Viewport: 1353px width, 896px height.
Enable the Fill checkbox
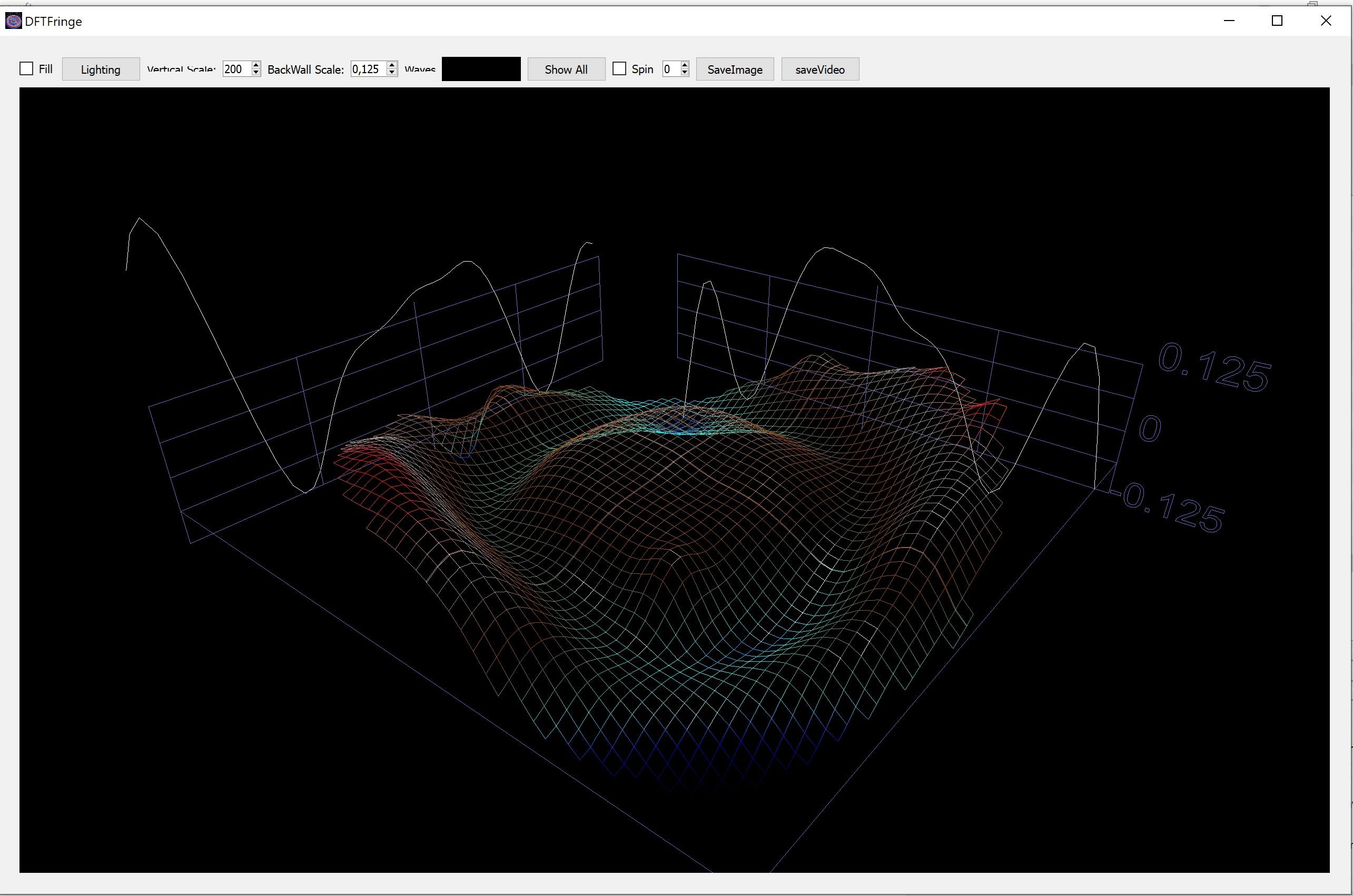[26, 69]
